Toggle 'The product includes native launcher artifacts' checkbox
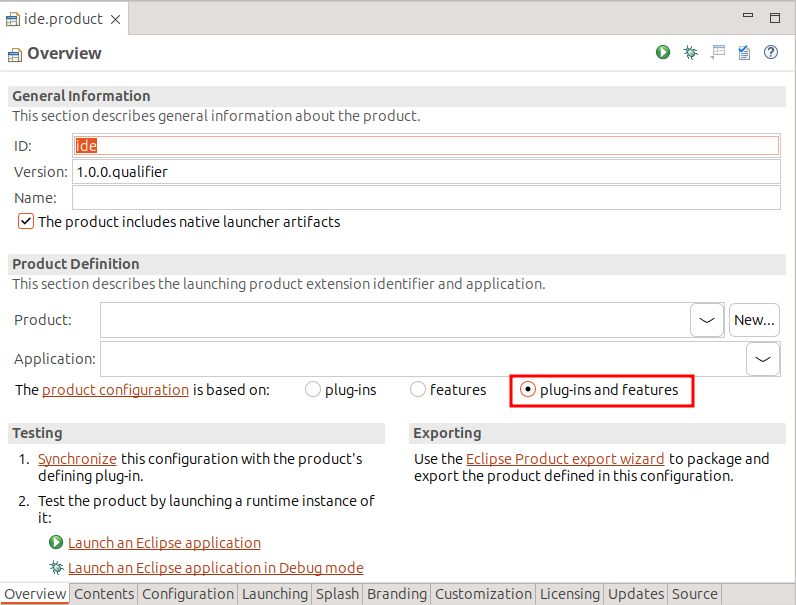This screenshot has width=796, height=605. pos(26,222)
